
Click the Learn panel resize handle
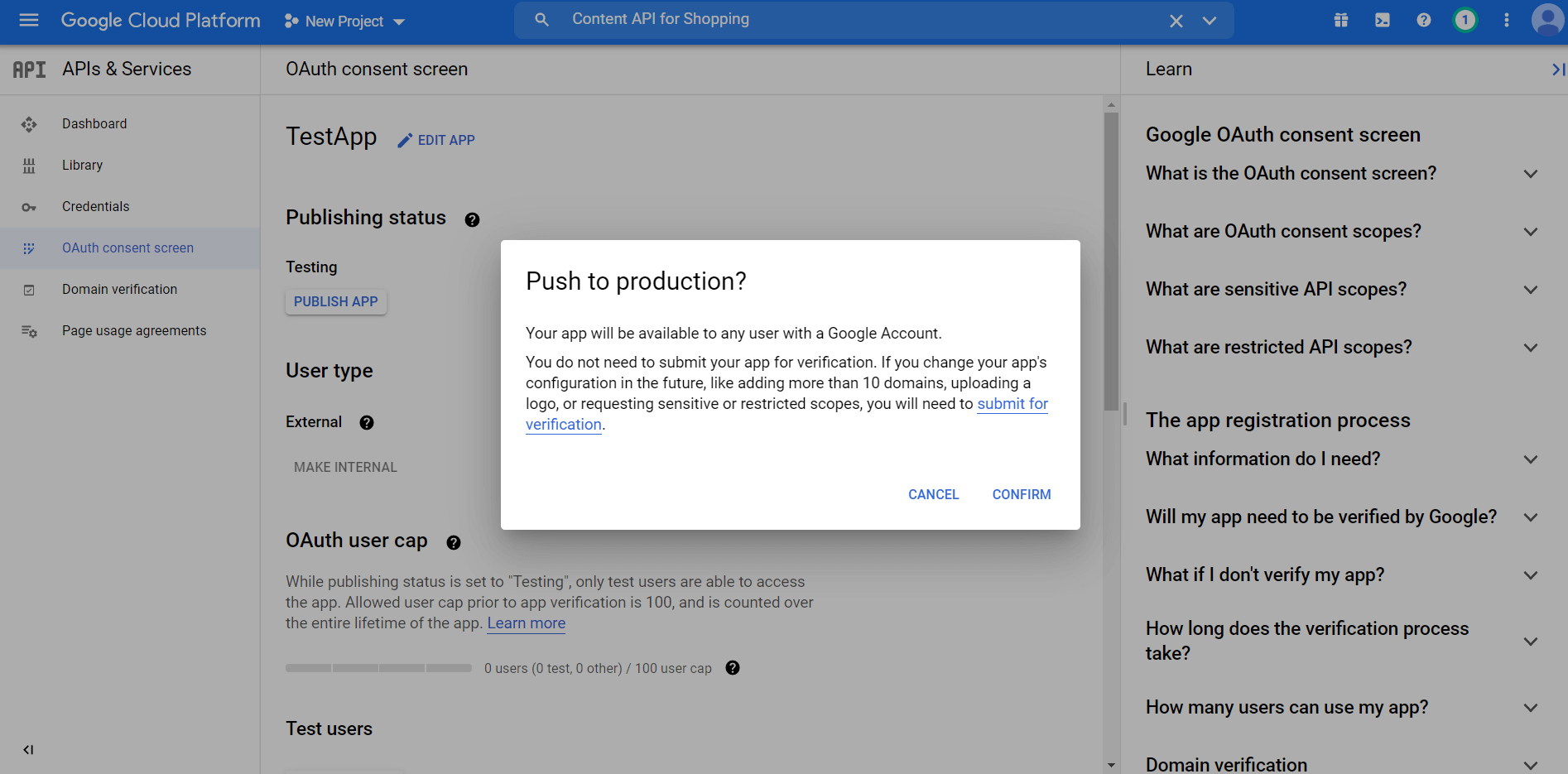(x=1125, y=414)
